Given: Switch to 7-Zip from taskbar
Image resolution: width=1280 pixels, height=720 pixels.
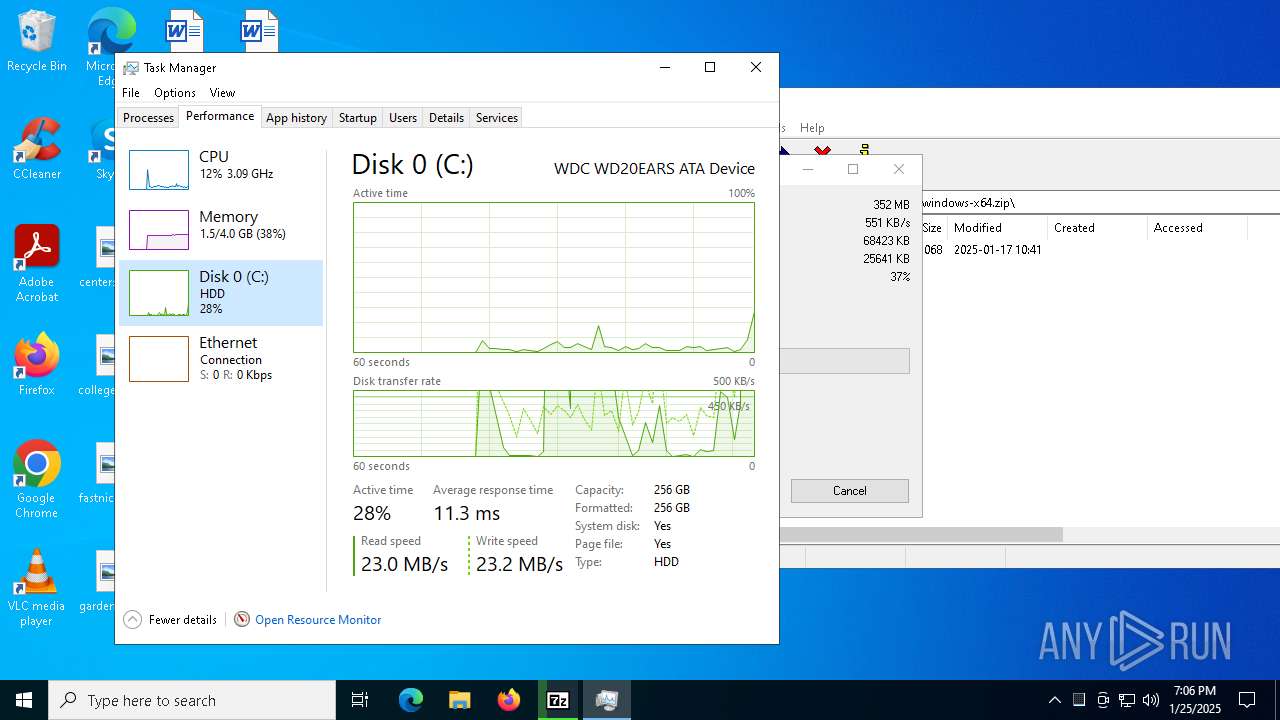Looking at the screenshot, I should 558,700.
